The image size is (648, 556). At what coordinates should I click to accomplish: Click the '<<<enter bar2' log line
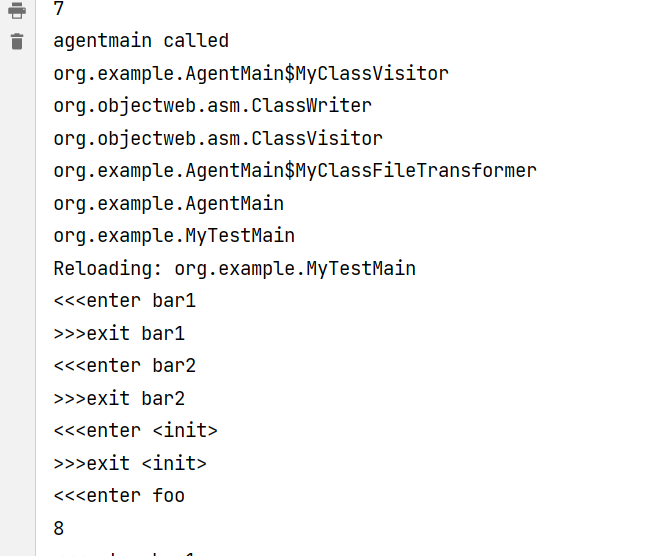tap(124, 366)
